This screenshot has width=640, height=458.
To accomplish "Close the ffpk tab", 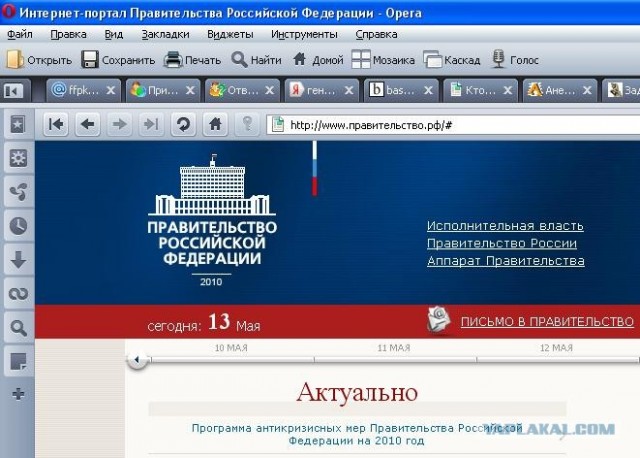I will pyautogui.click(x=111, y=90).
